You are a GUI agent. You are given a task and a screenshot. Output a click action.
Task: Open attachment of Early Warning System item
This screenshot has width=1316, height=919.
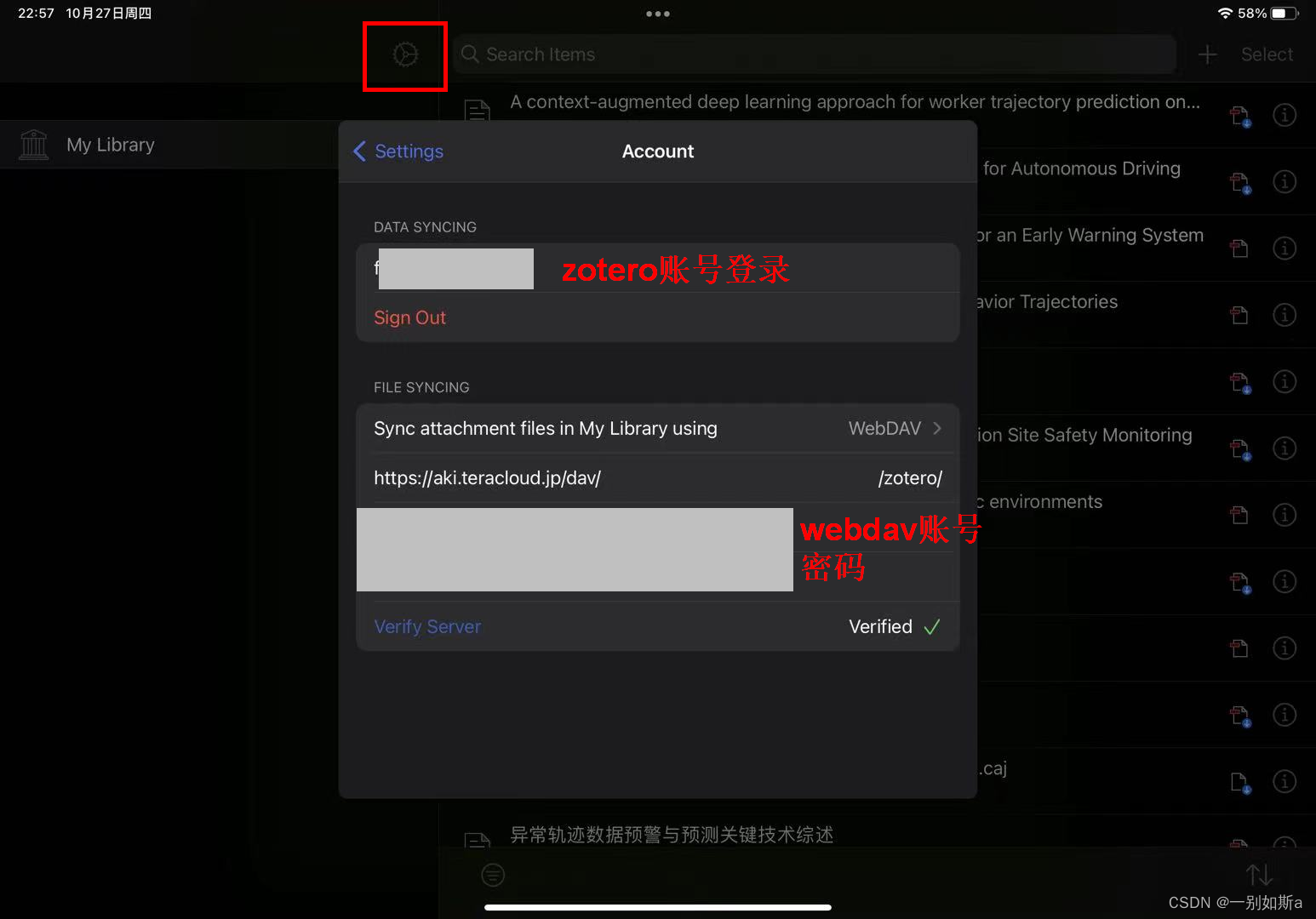[x=1239, y=248]
